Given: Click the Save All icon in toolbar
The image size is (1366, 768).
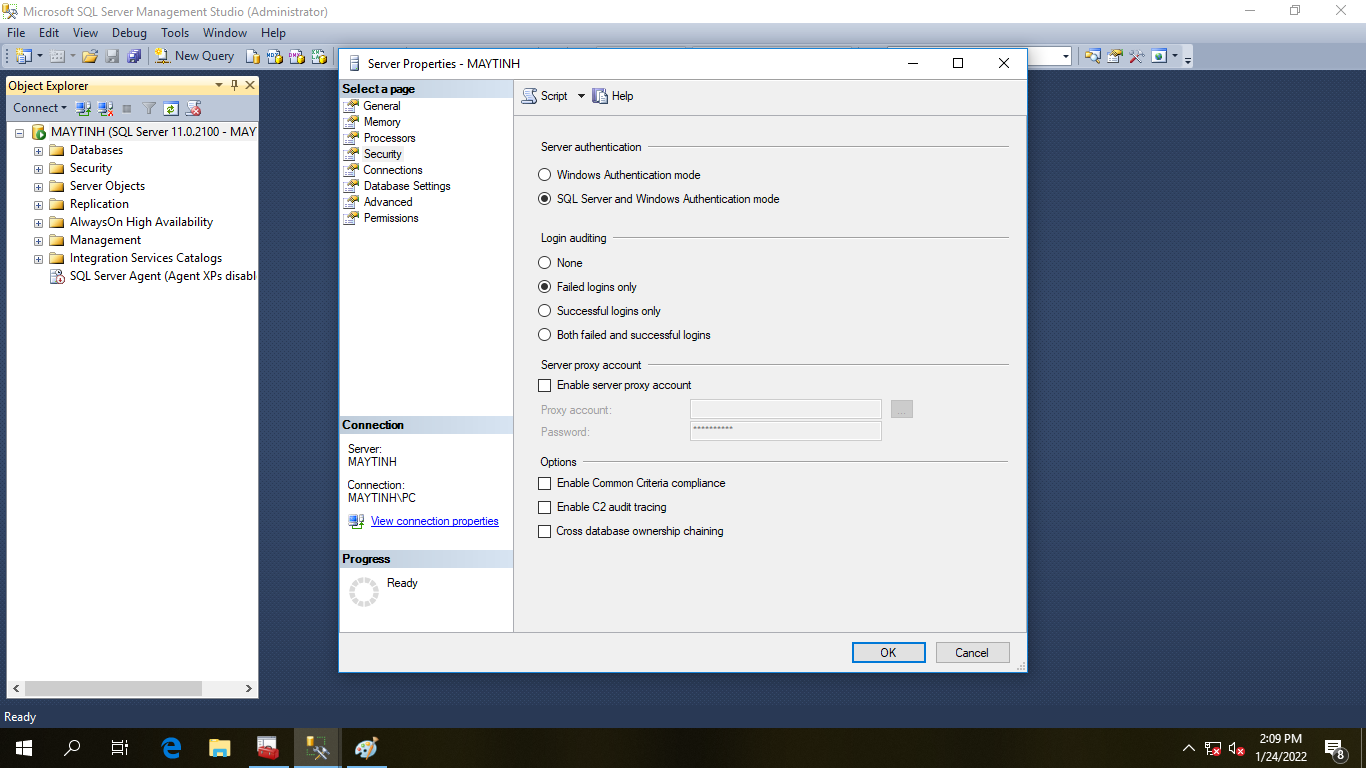Looking at the screenshot, I should pos(134,56).
